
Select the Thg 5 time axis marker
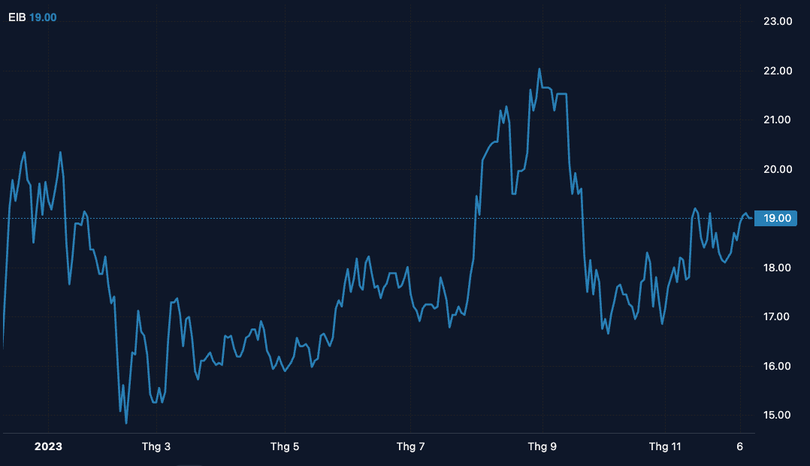click(x=283, y=446)
